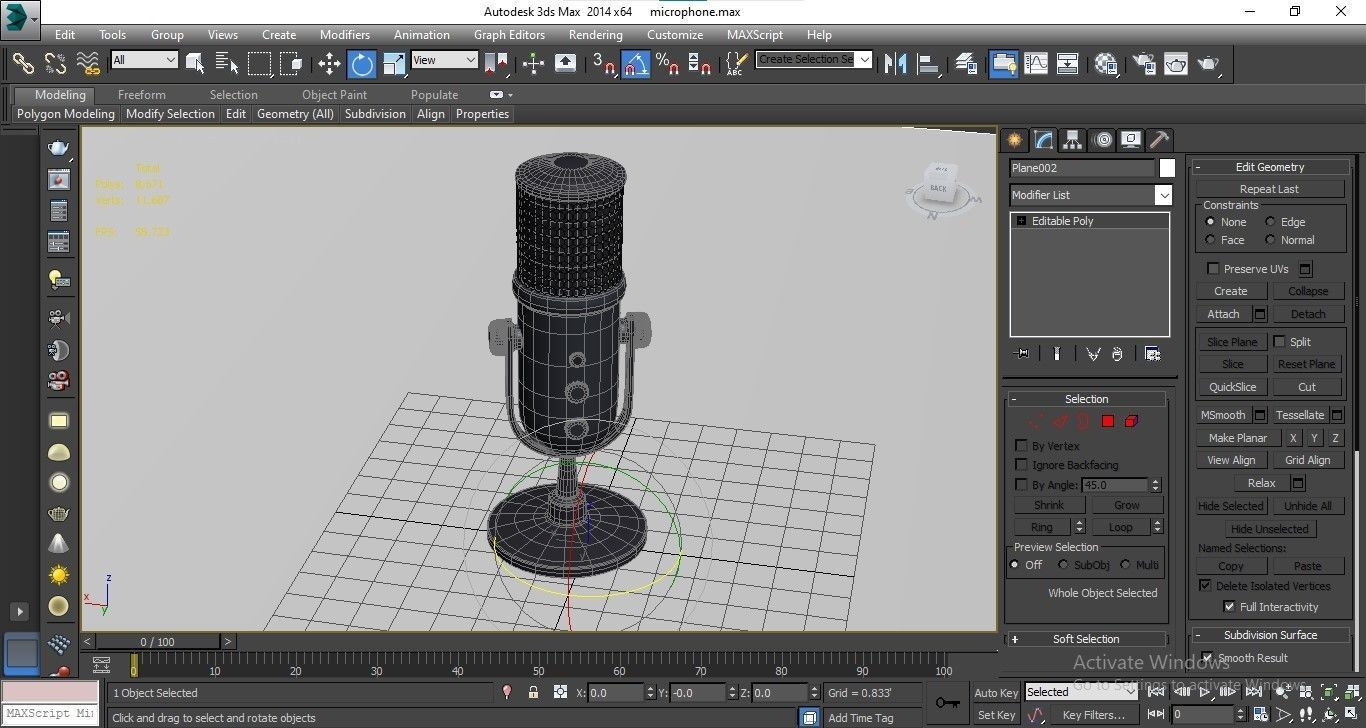Screen dimensions: 1366x728
Task: Click the Bind to Space Warp icon
Action: pyautogui.click(x=89, y=63)
